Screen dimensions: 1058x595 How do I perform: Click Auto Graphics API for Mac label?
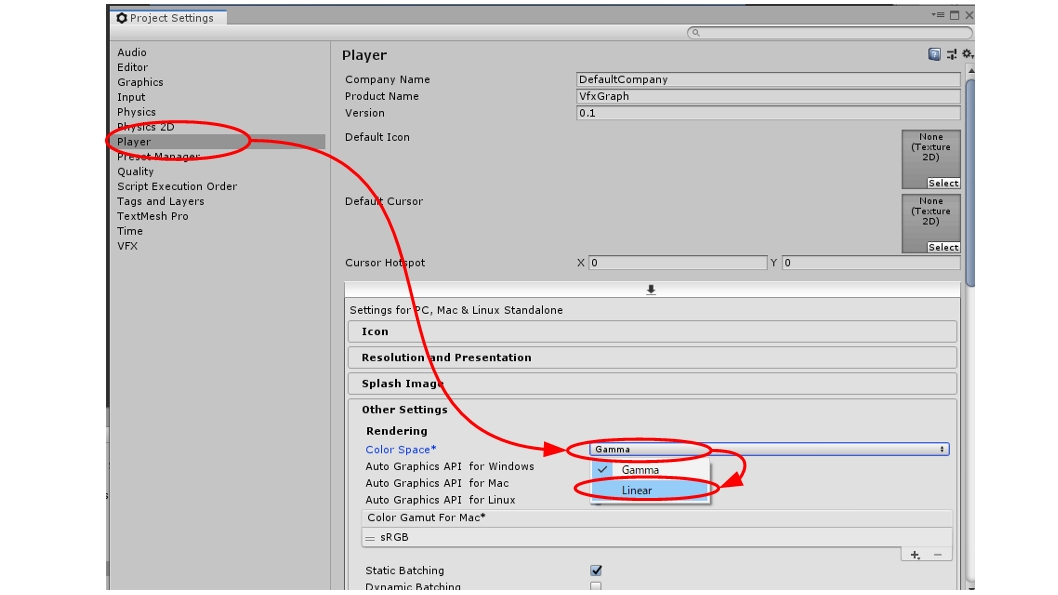coord(437,483)
